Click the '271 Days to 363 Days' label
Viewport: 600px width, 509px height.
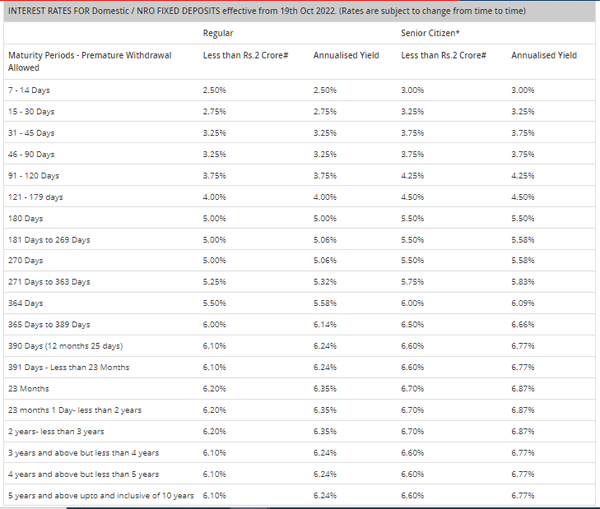pyautogui.click(x=48, y=282)
